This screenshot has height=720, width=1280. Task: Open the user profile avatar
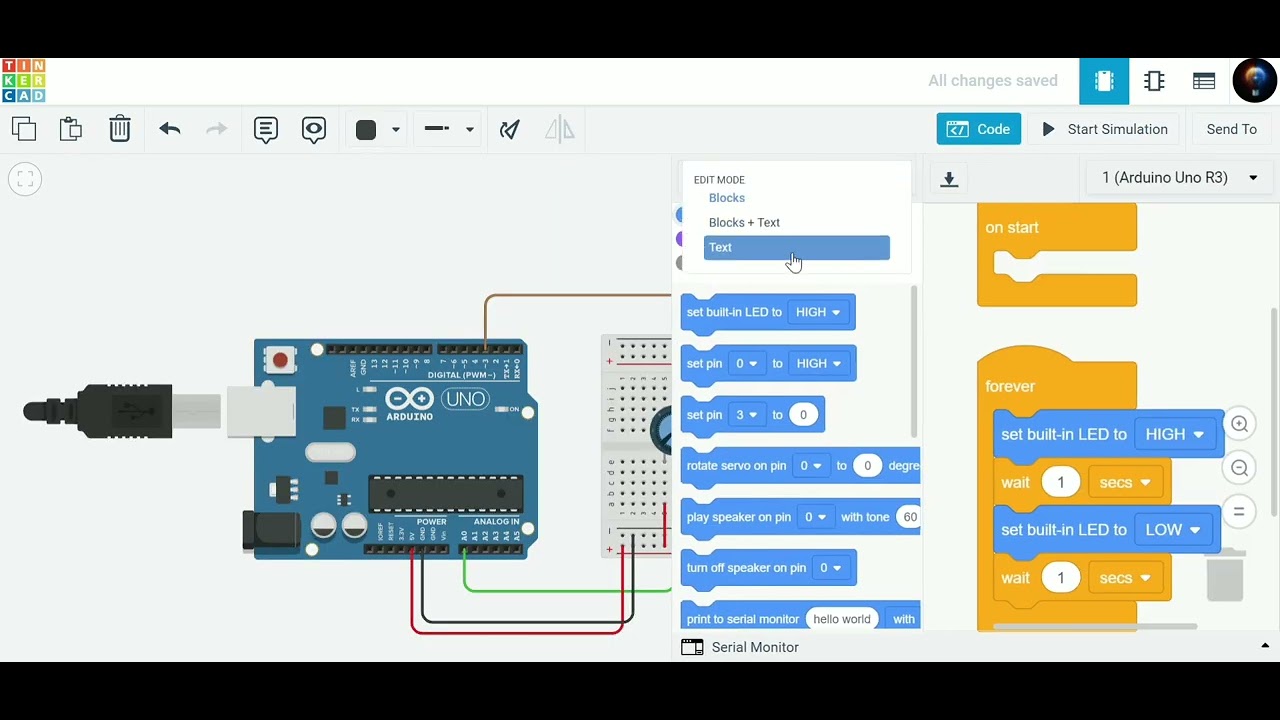1255,81
